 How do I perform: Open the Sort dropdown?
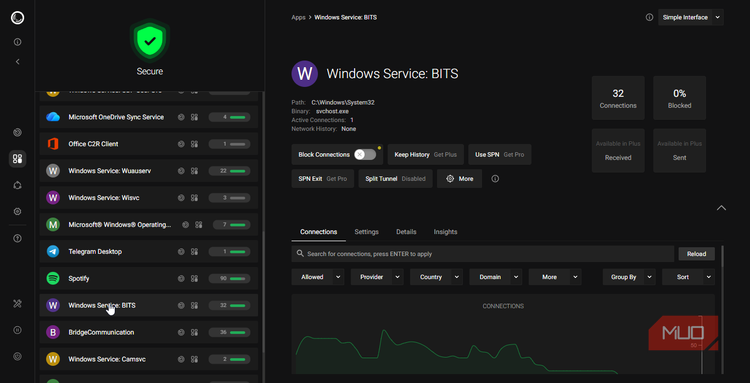click(x=688, y=277)
